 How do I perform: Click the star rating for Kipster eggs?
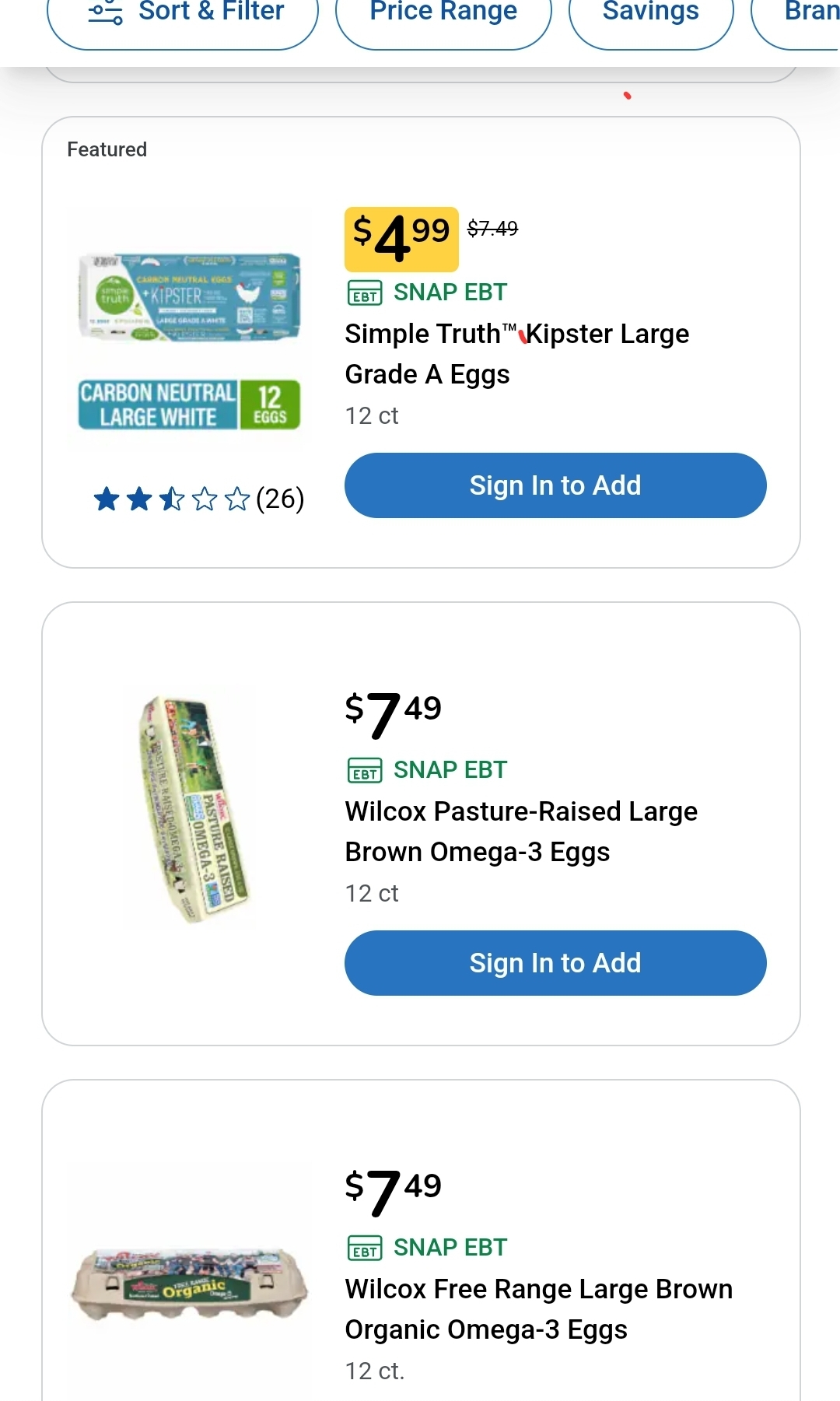point(171,499)
